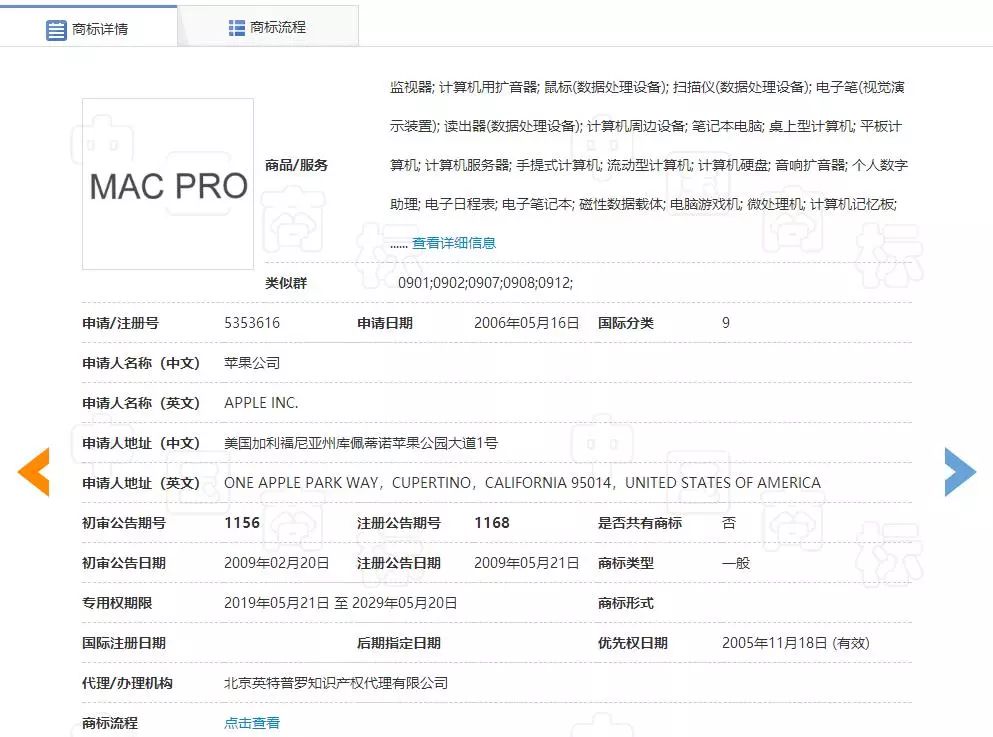Click the 优先权日期 label
Viewport: 993px width, 737px height.
click(633, 643)
